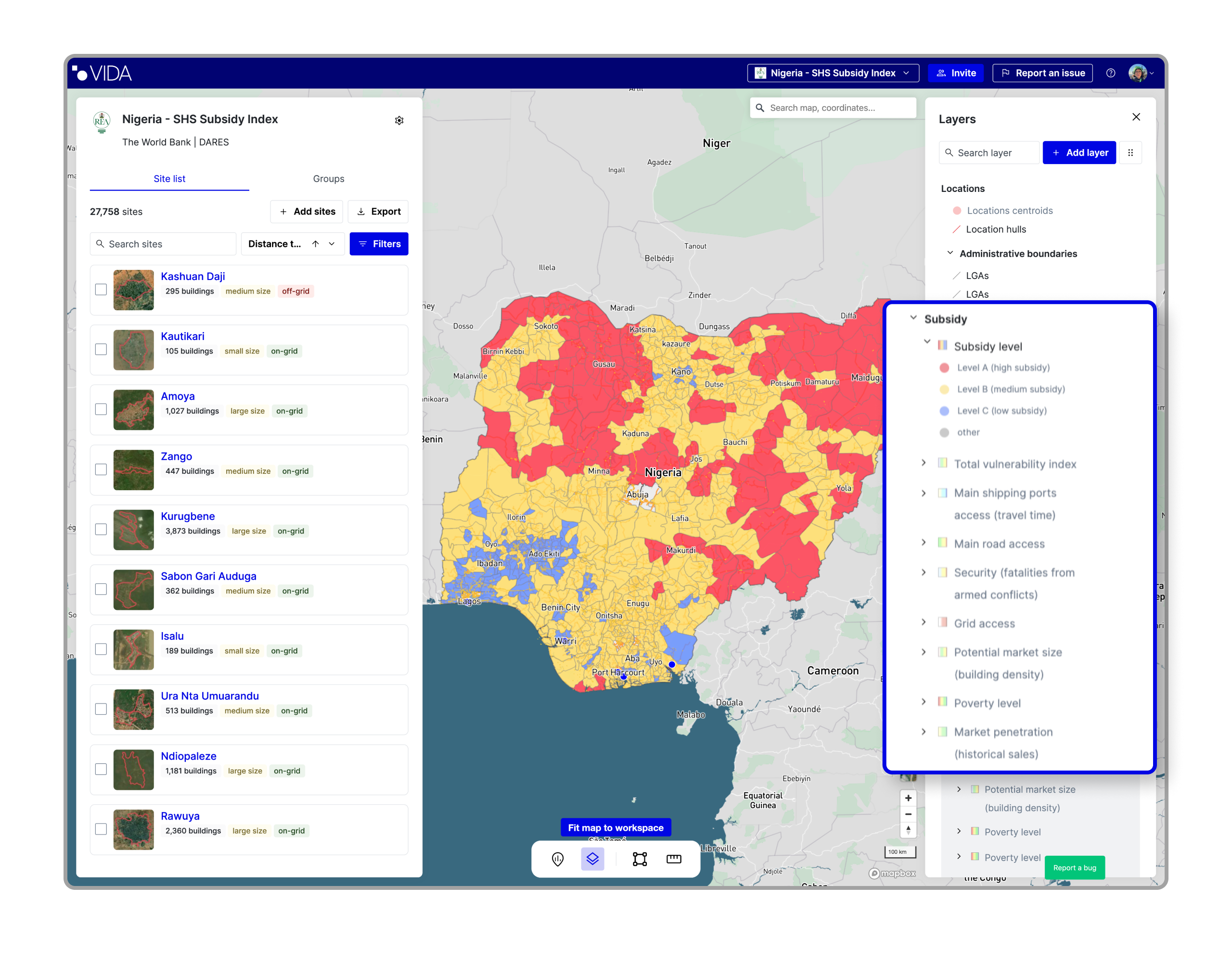
Task: Open the site analytics pin tool
Action: (557, 859)
